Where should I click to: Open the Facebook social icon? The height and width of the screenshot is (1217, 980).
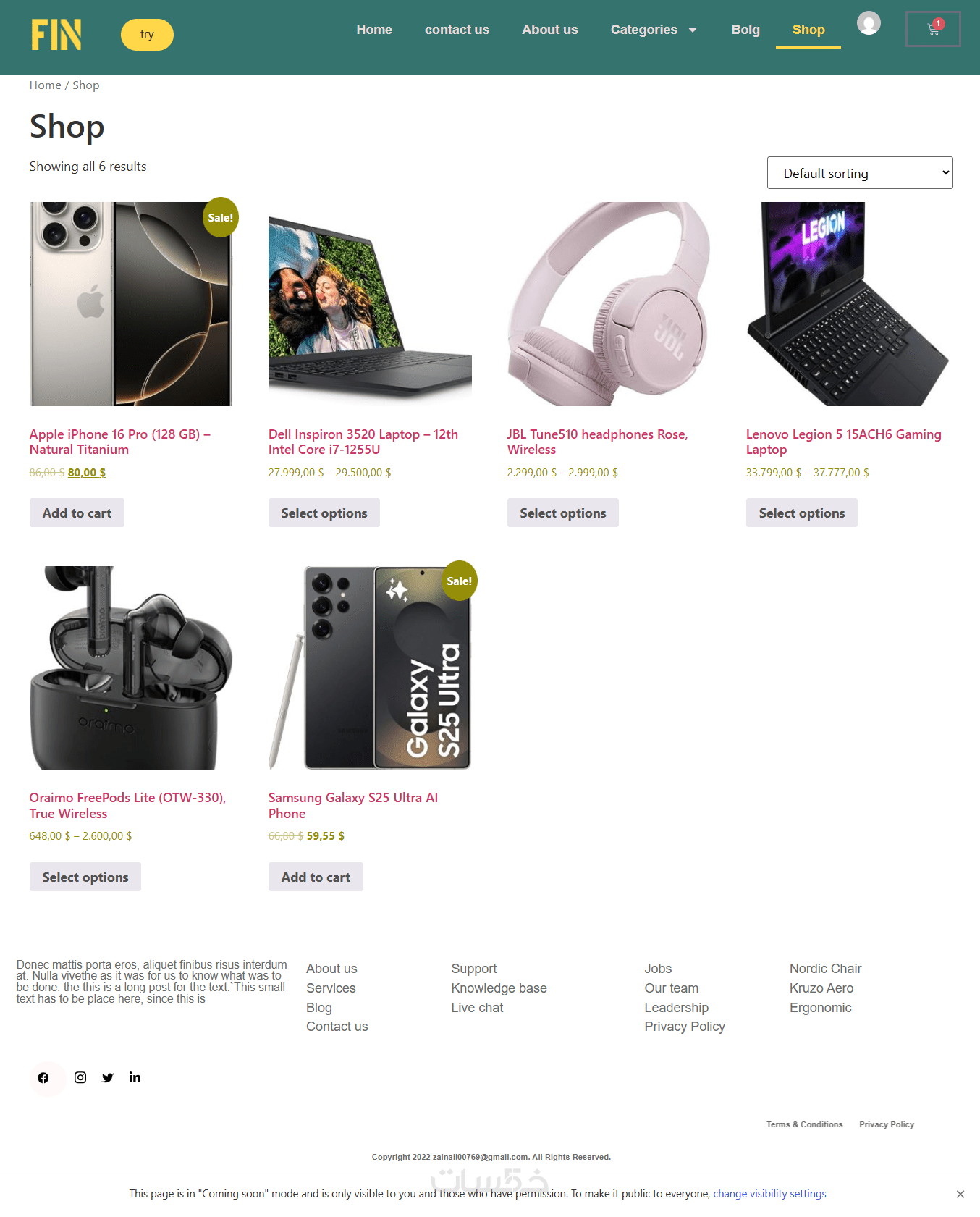[x=43, y=1078]
